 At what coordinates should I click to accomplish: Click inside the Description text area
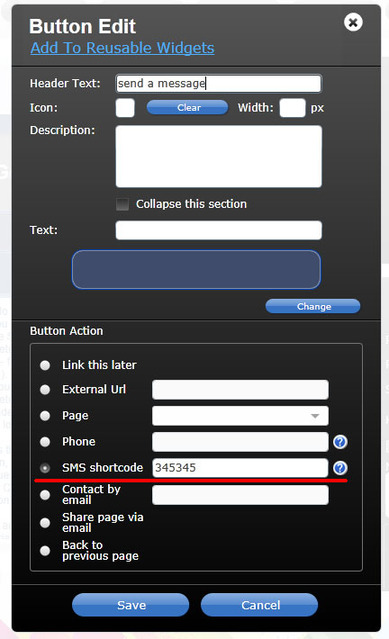(219, 156)
